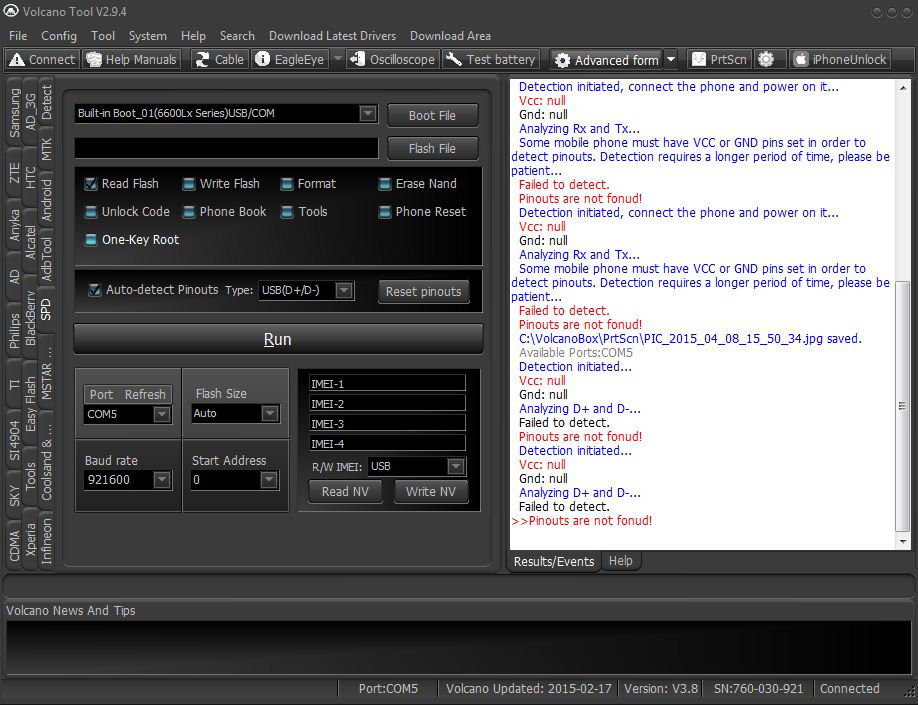Click the Read NV button
Screen dimensions: 918x705
[x=345, y=492]
